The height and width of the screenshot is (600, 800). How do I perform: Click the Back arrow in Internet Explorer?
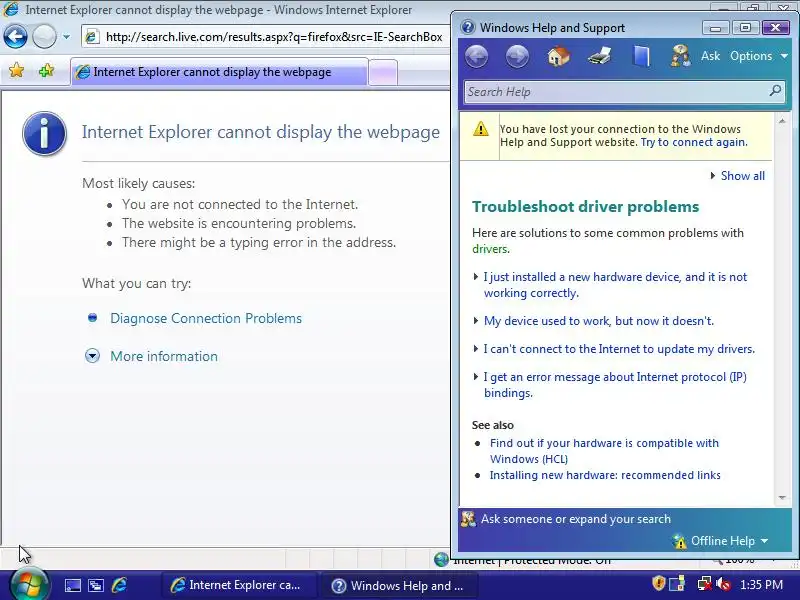coord(15,37)
